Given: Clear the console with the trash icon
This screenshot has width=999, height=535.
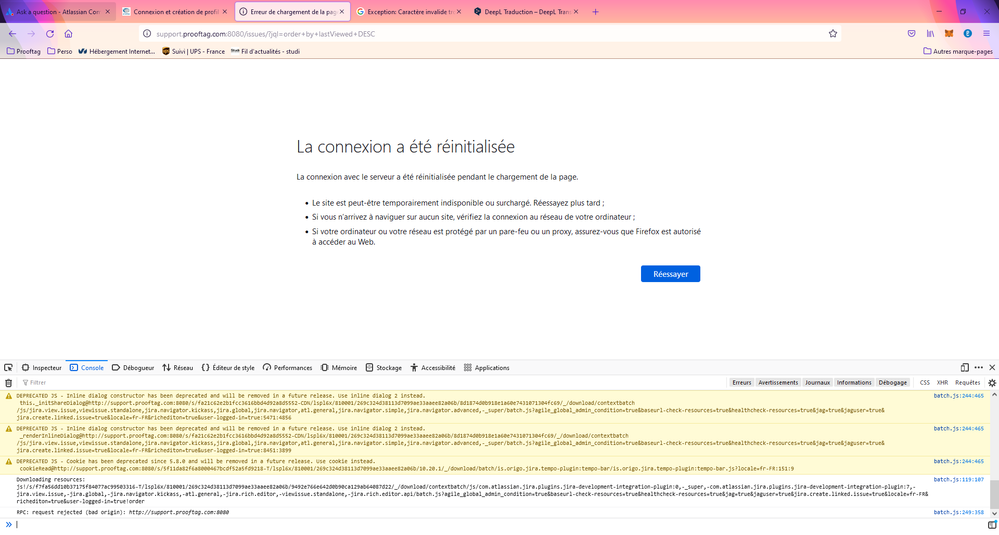Looking at the screenshot, I should coord(8,383).
